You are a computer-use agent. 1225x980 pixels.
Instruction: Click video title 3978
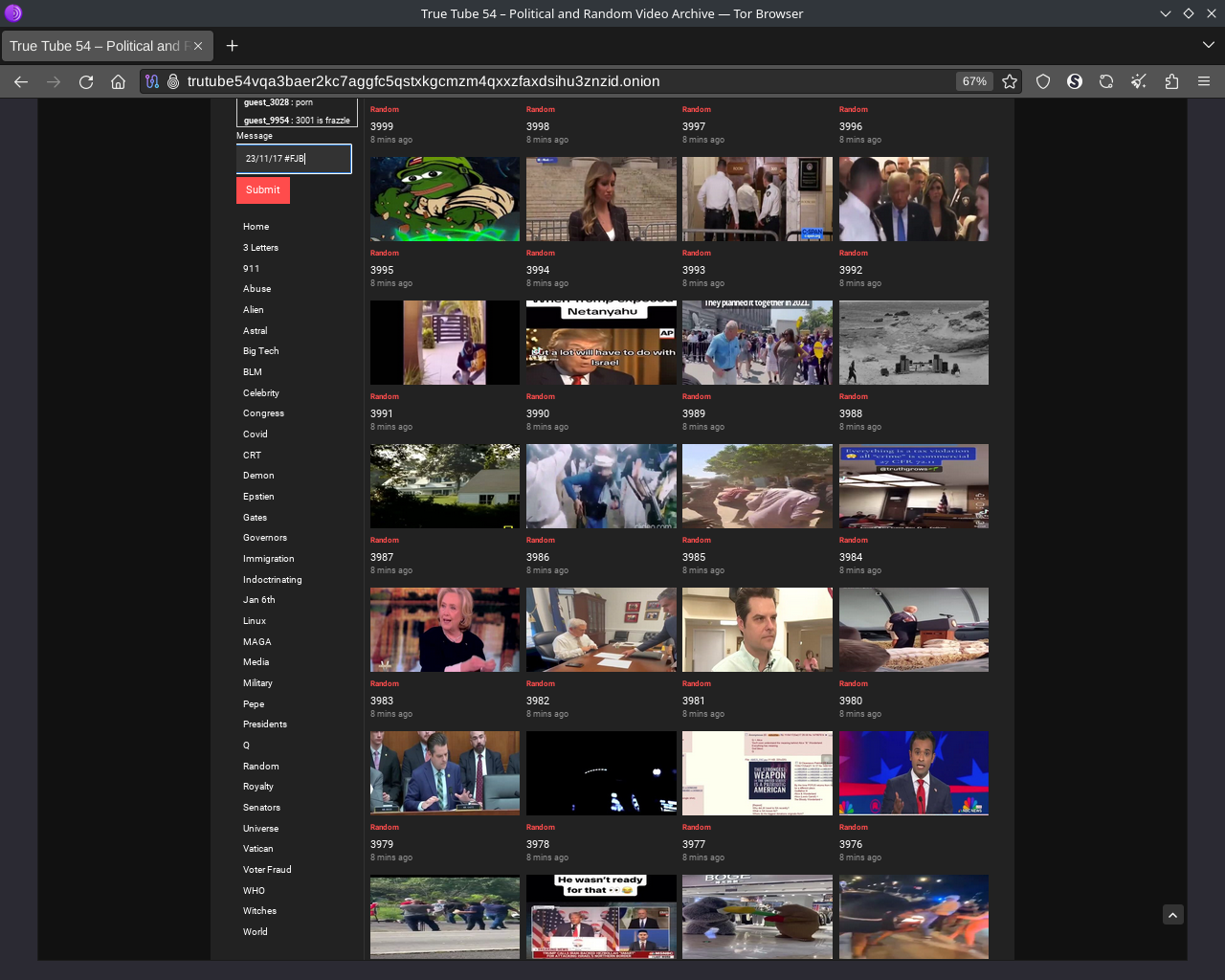coord(538,844)
